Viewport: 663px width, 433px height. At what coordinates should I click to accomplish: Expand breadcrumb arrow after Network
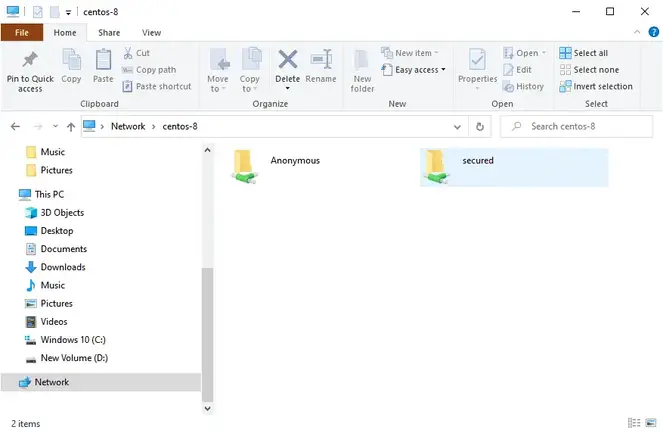pos(153,126)
